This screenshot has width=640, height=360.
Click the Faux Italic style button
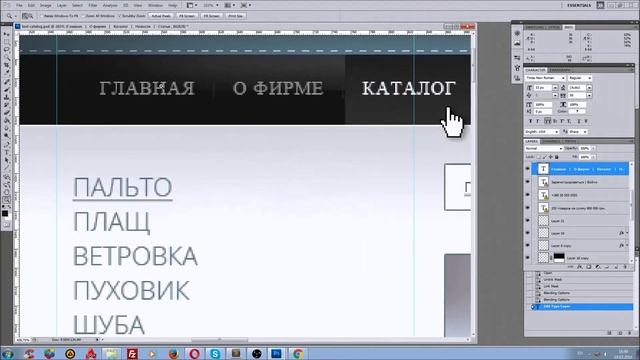click(538, 121)
